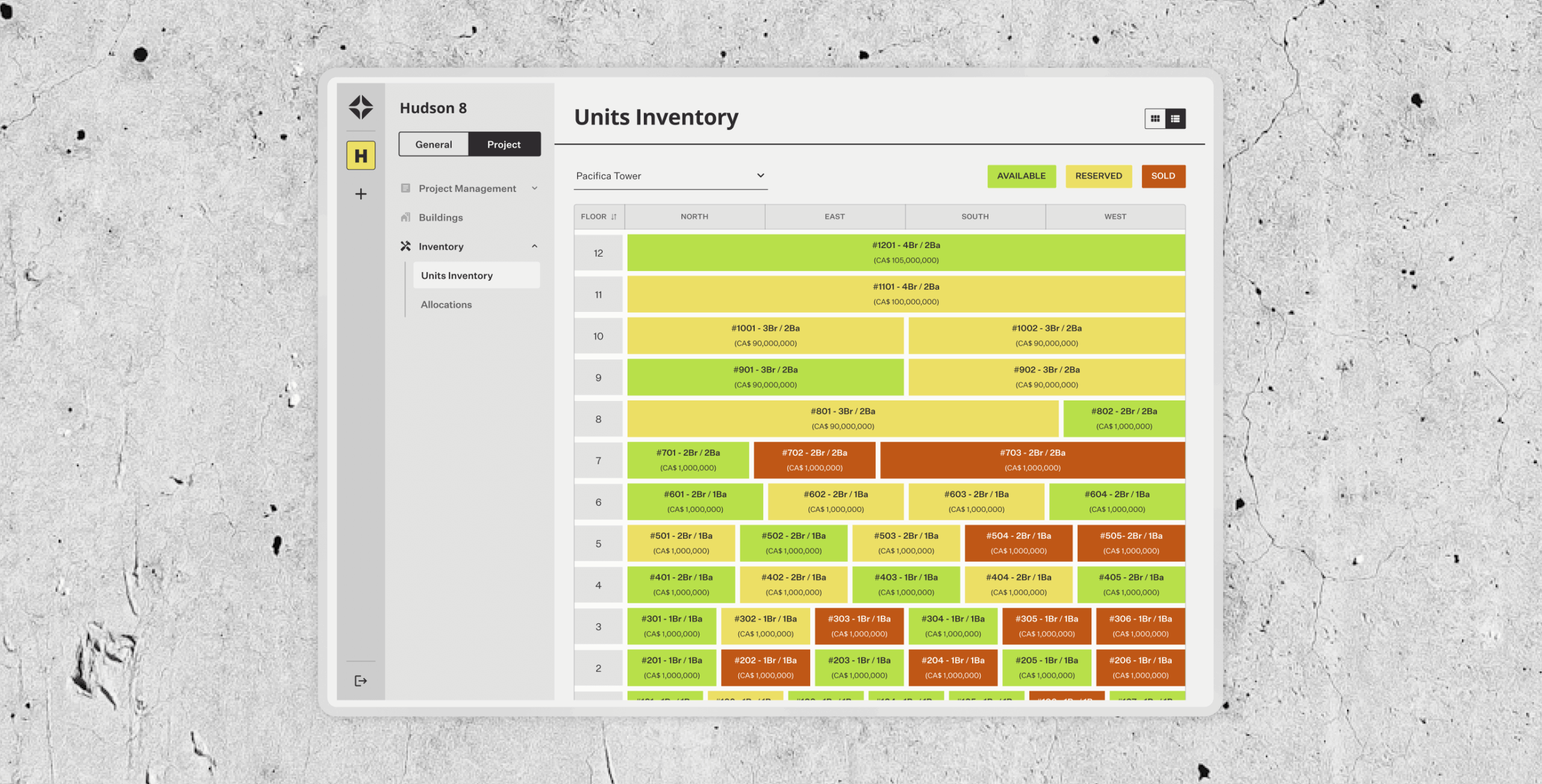
Task: Switch to grid view layout
Action: pyautogui.click(x=1155, y=119)
